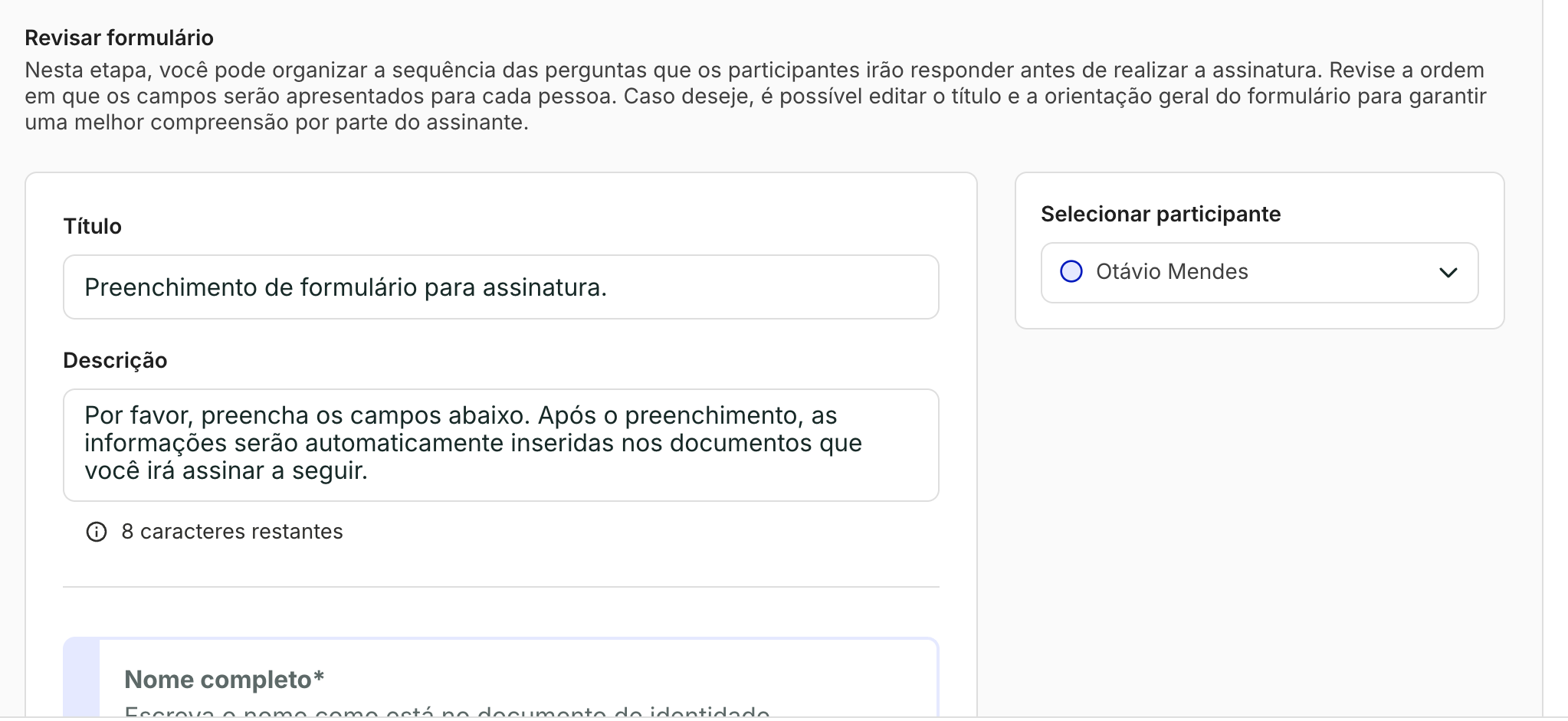Click the intro paragraph starting 'Nesta etapa'
This screenshot has width=1568, height=721.
click(x=756, y=97)
